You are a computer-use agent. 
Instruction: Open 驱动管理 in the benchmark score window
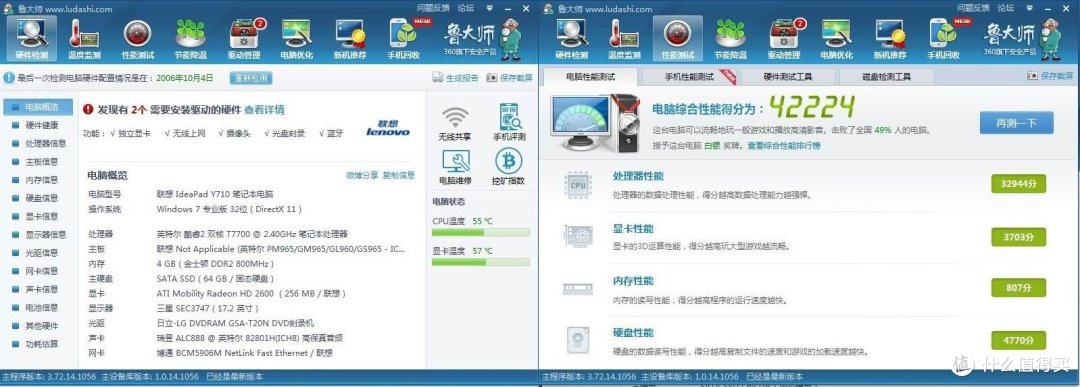pos(785,39)
